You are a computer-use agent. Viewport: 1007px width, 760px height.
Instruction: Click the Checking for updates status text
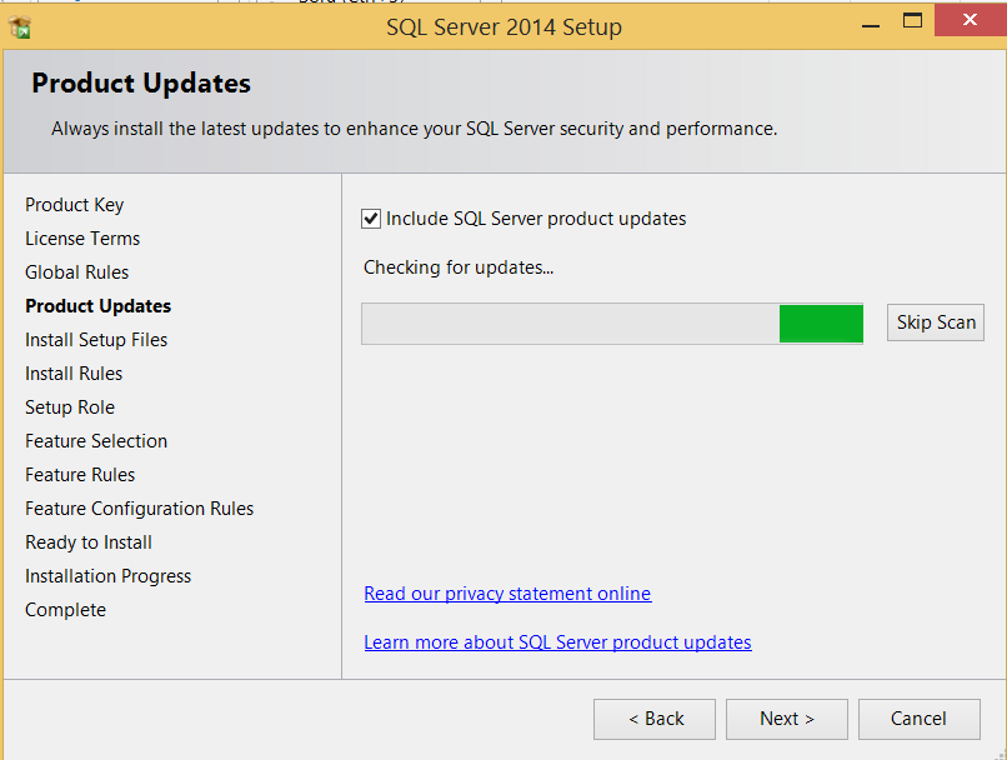point(459,267)
